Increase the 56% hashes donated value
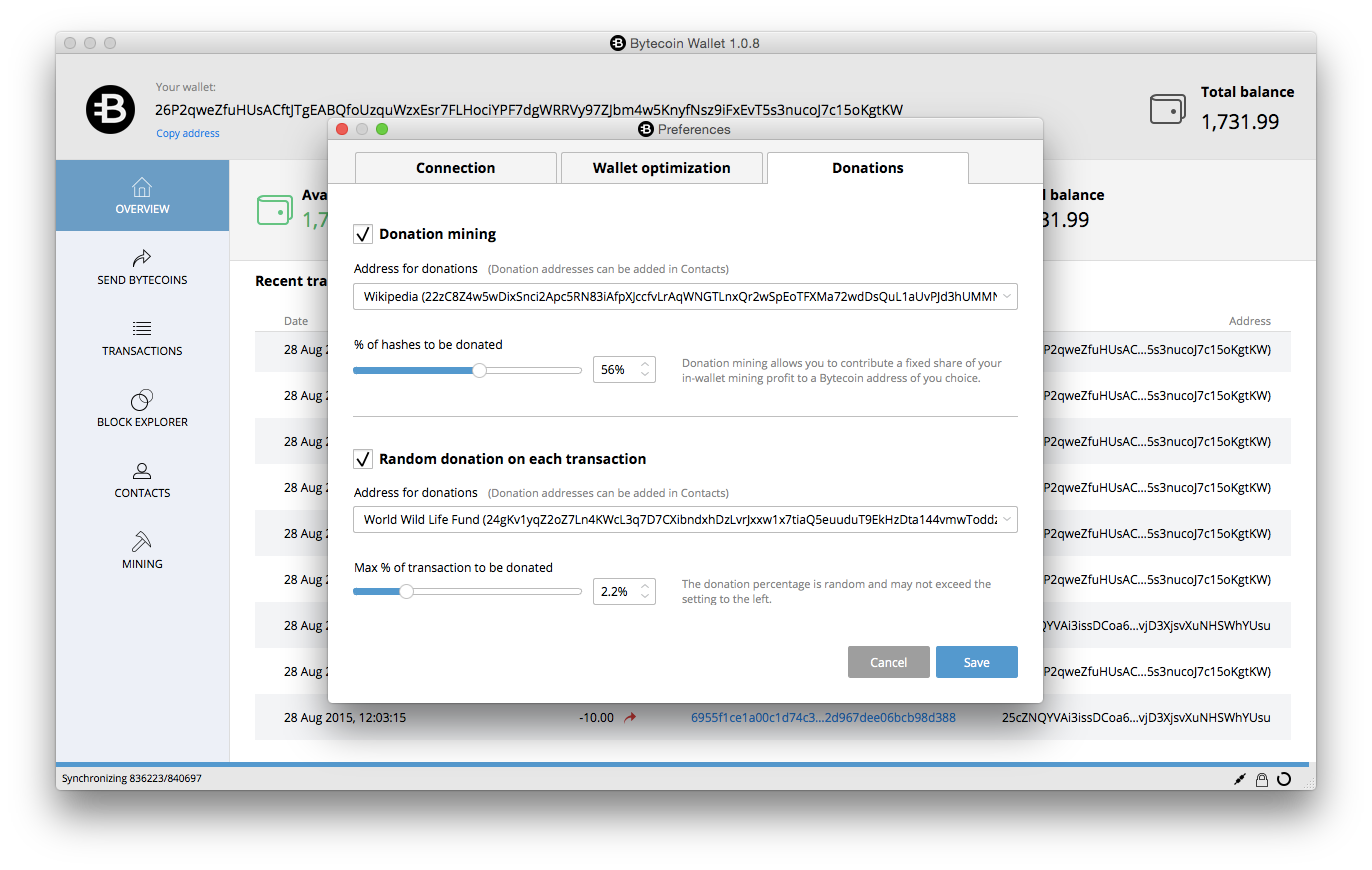This screenshot has height=870, width=1372. (x=645, y=364)
